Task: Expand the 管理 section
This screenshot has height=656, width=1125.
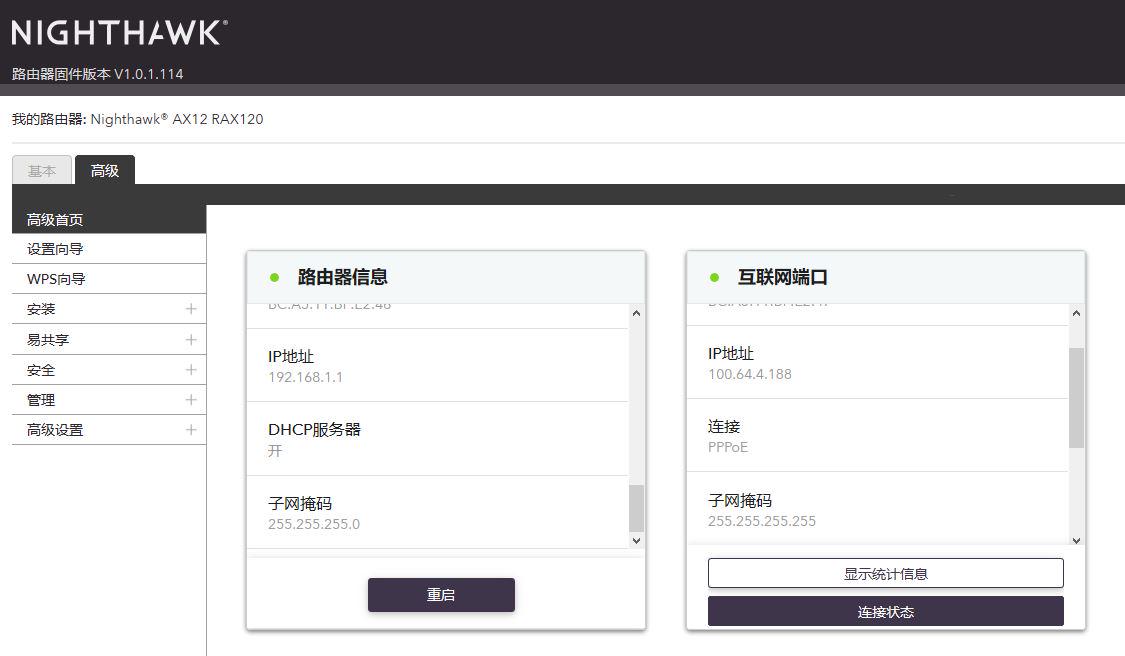Action: click(x=191, y=399)
